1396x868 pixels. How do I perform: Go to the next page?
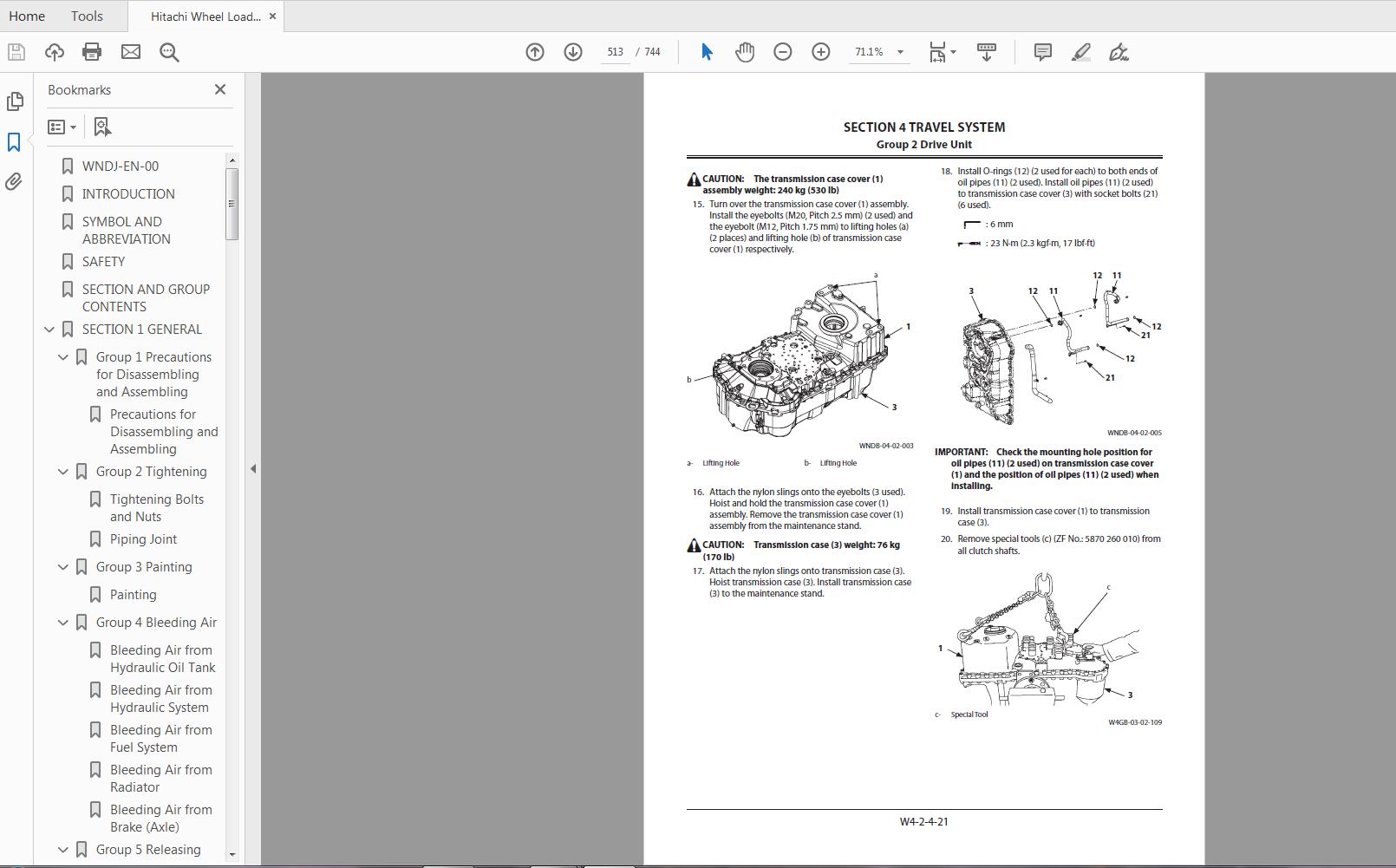point(572,52)
